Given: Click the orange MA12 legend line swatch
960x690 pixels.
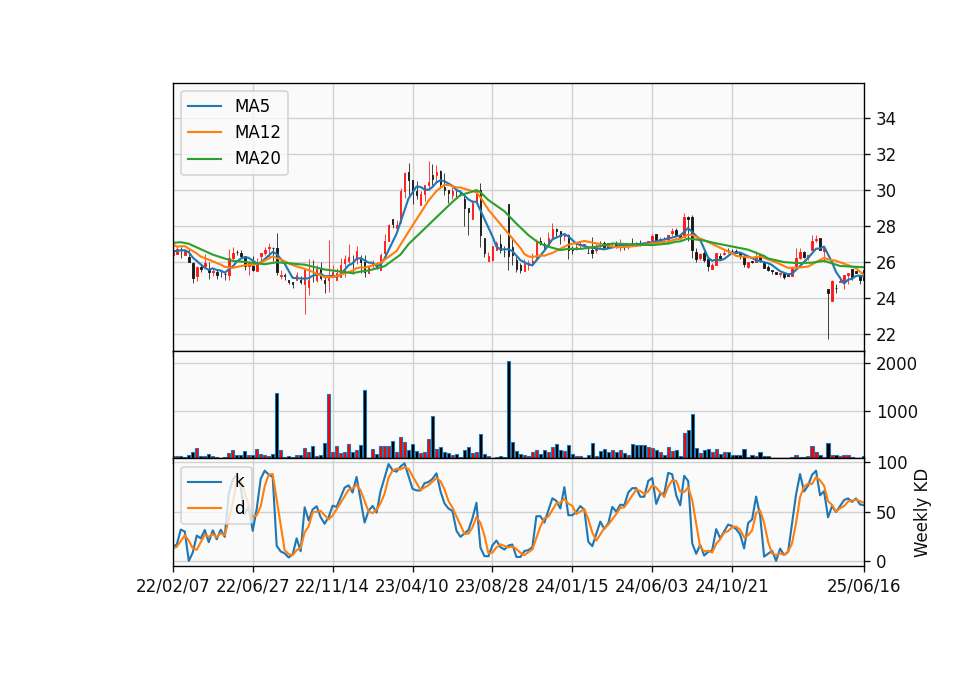Looking at the screenshot, I should coord(204,132).
